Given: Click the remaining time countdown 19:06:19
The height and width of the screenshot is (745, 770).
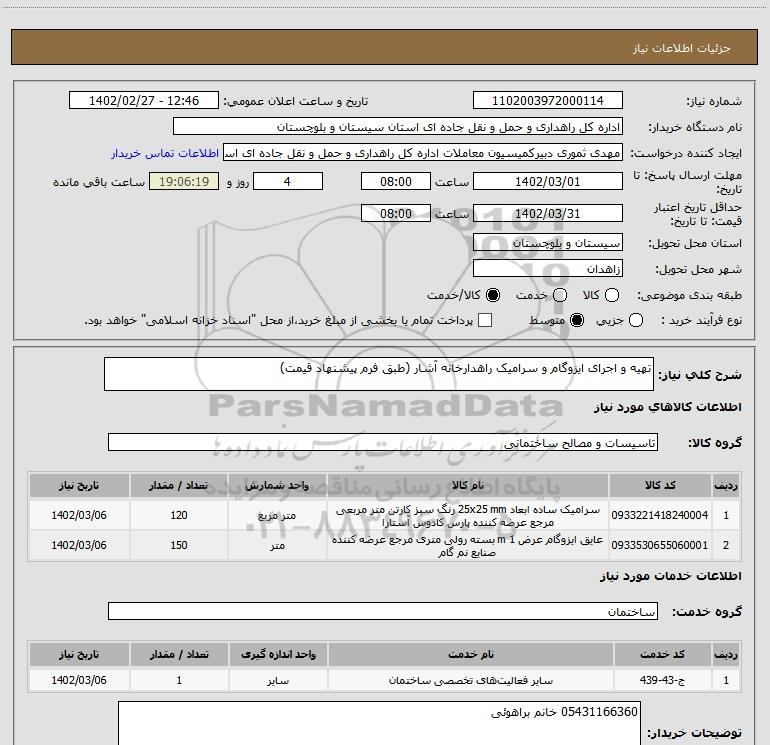Looking at the screenshot, I should (x=184, y=181).
